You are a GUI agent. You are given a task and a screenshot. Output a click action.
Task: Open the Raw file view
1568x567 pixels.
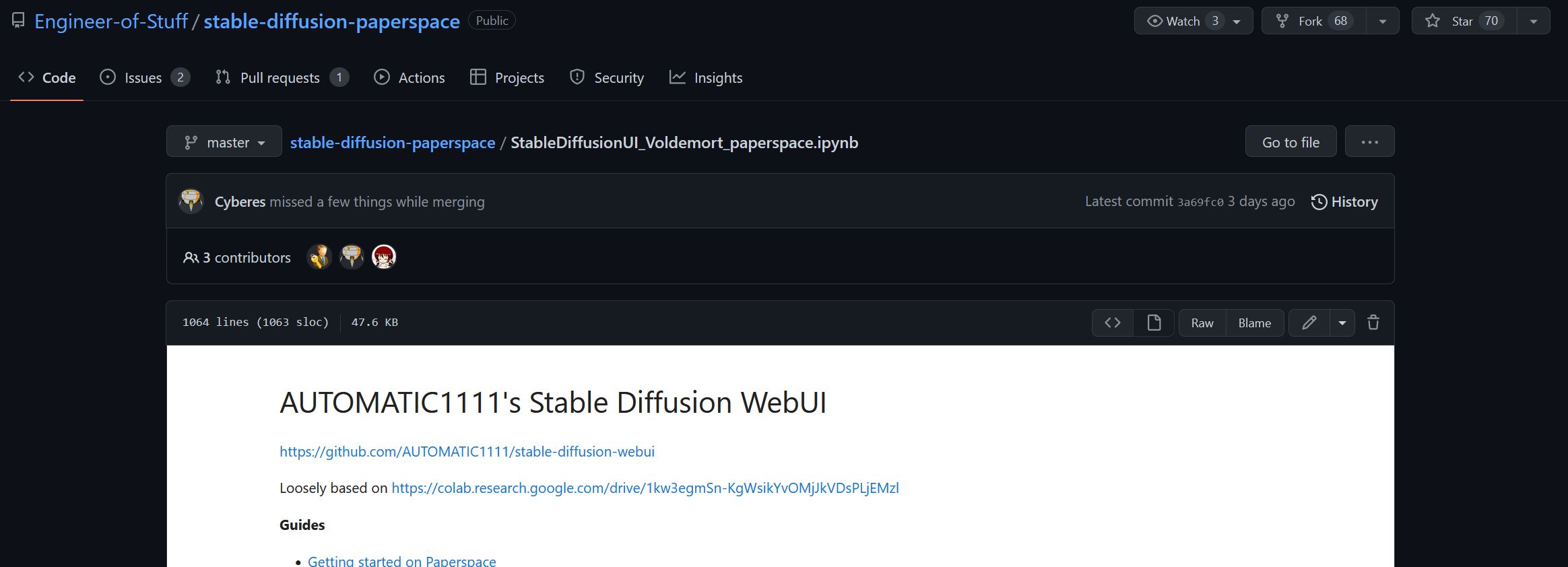pyautogui.click(x=1202, y=323)
